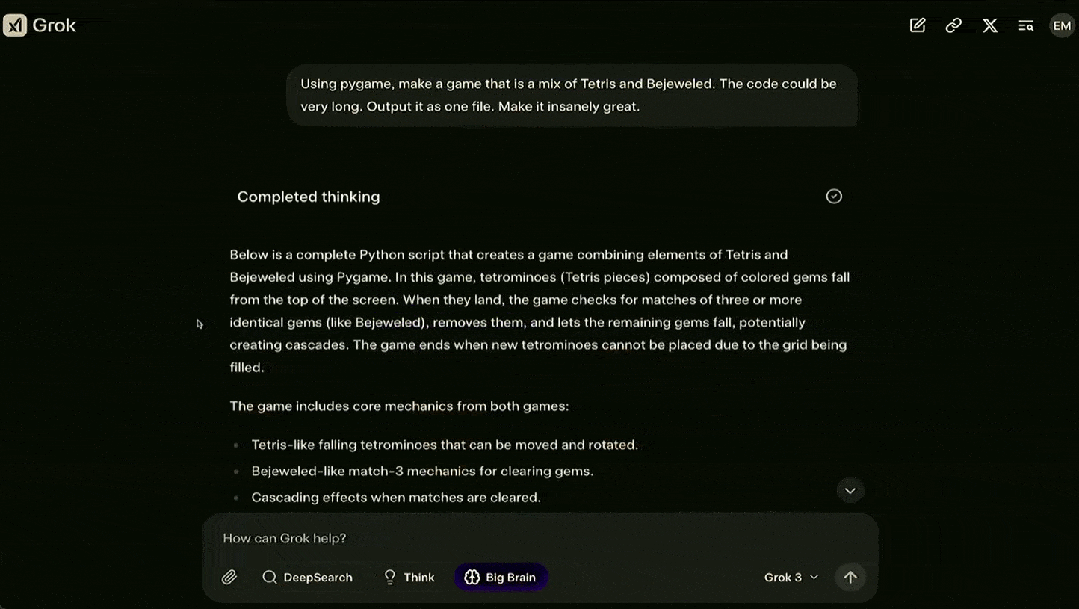1079x609 pixels.
Task: Toggle Think mode
Action: tap(409, 577)
